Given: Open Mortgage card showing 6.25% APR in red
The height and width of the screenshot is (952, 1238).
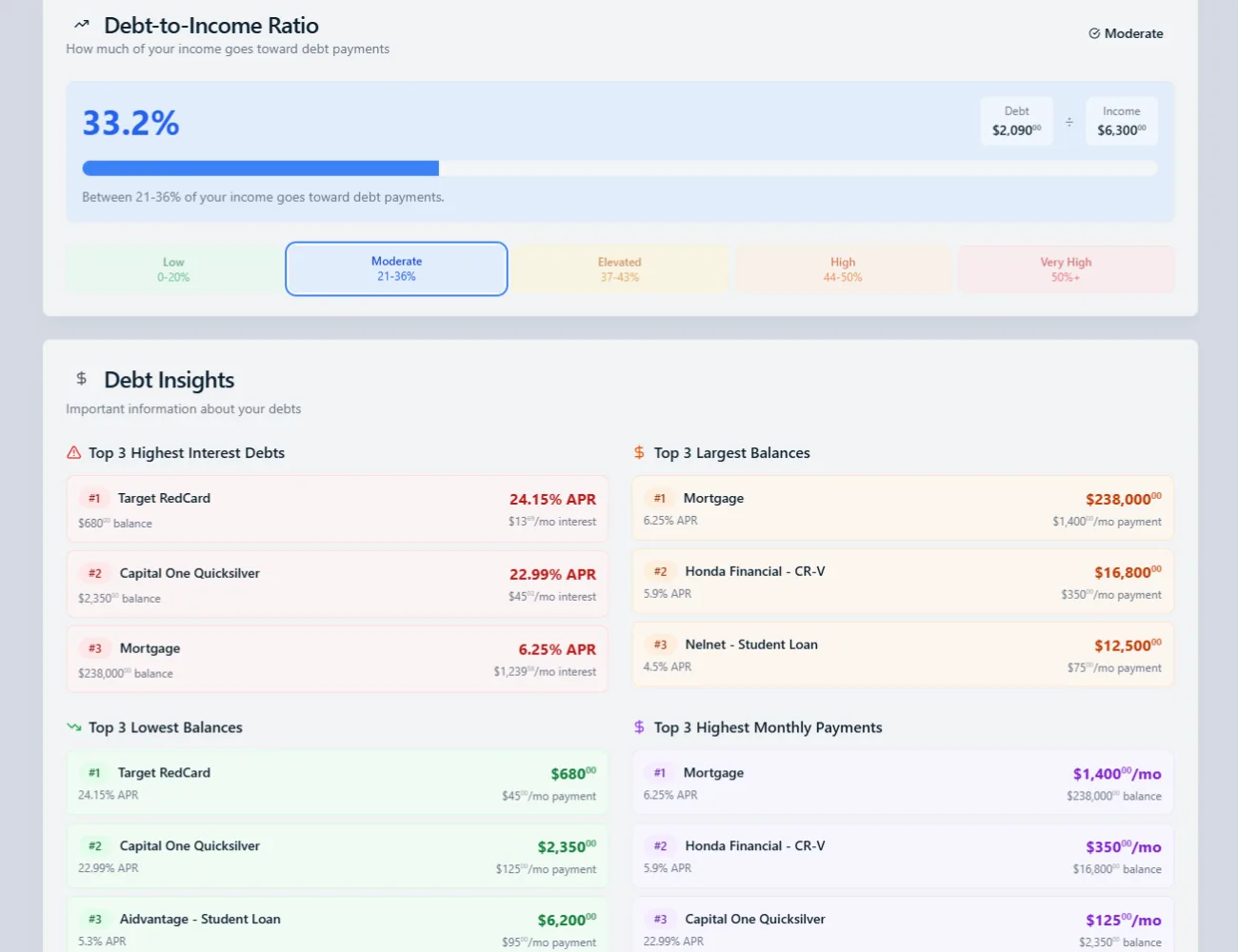Looking at the screenshot, I should (337, 660).
